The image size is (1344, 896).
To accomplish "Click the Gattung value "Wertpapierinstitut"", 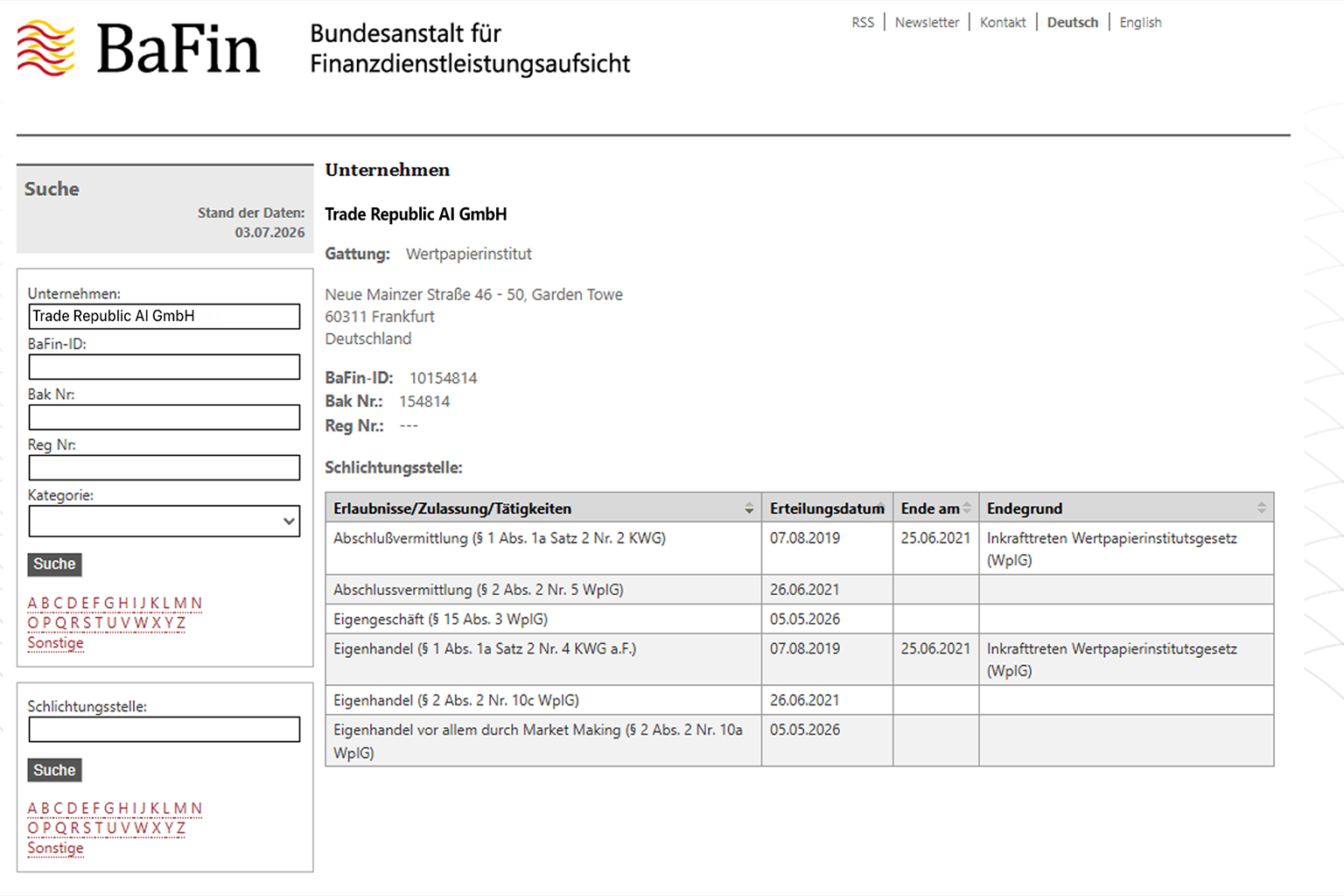I will (x=469, y=254).
